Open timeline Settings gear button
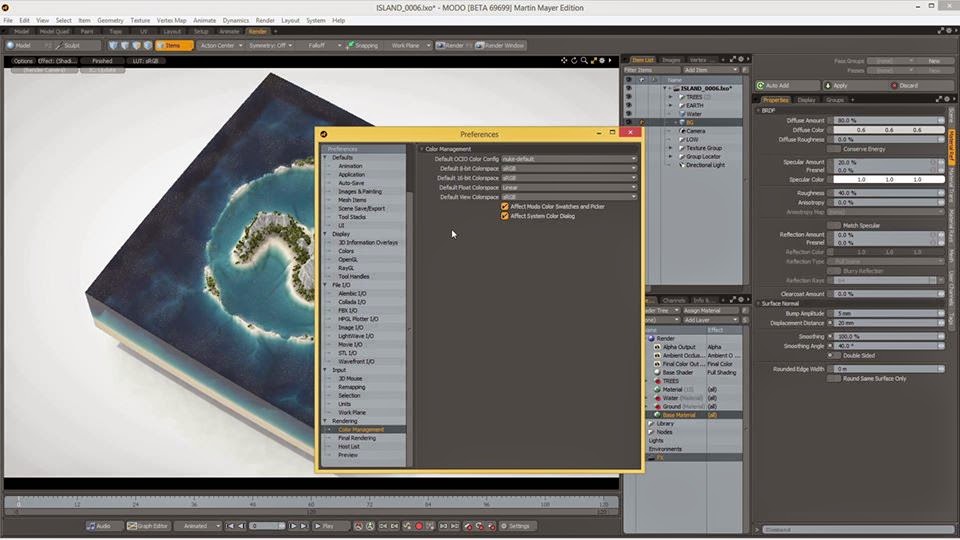960x540 pixels. click(x=516, y=526)
